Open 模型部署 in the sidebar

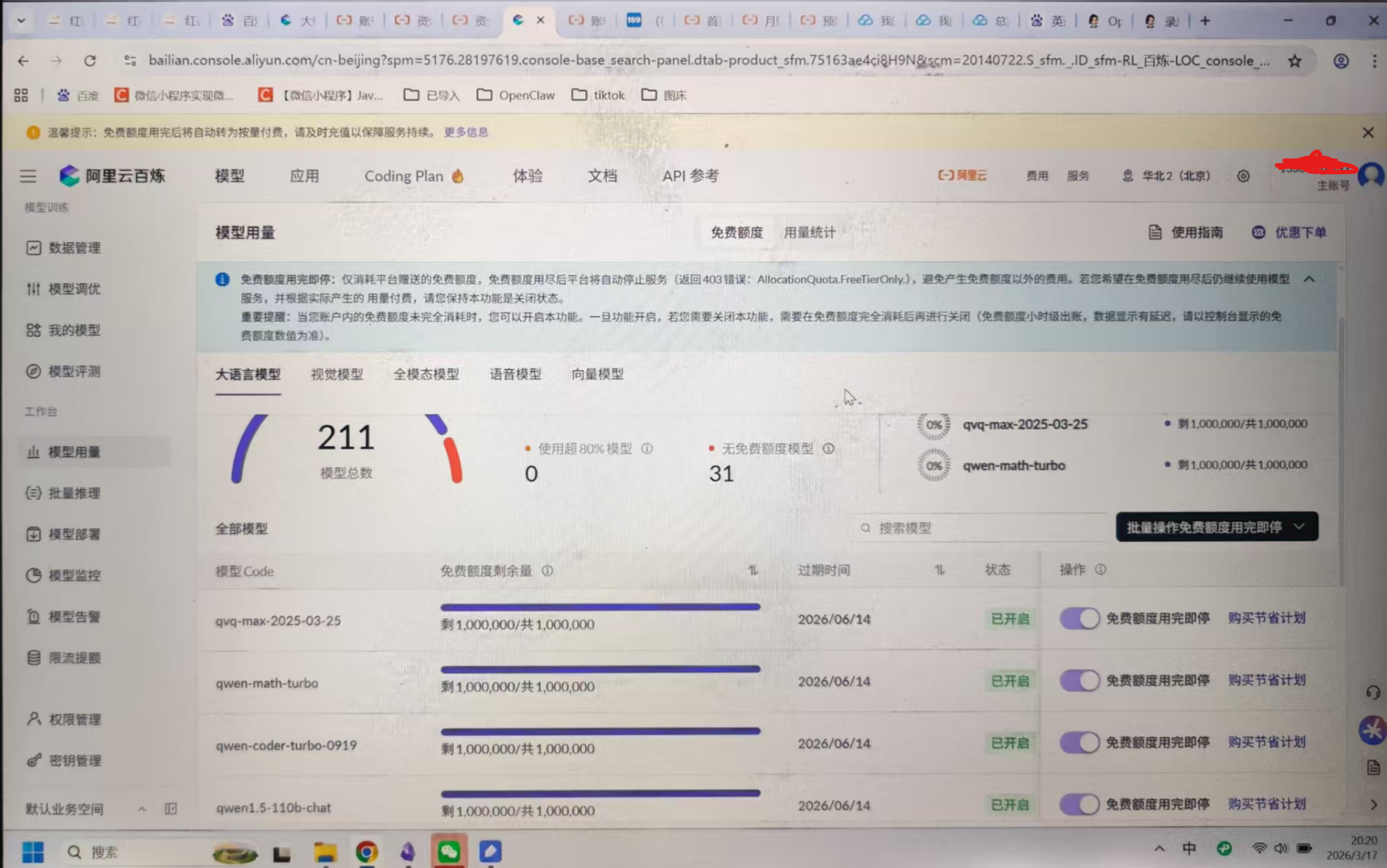pos(63,534)
